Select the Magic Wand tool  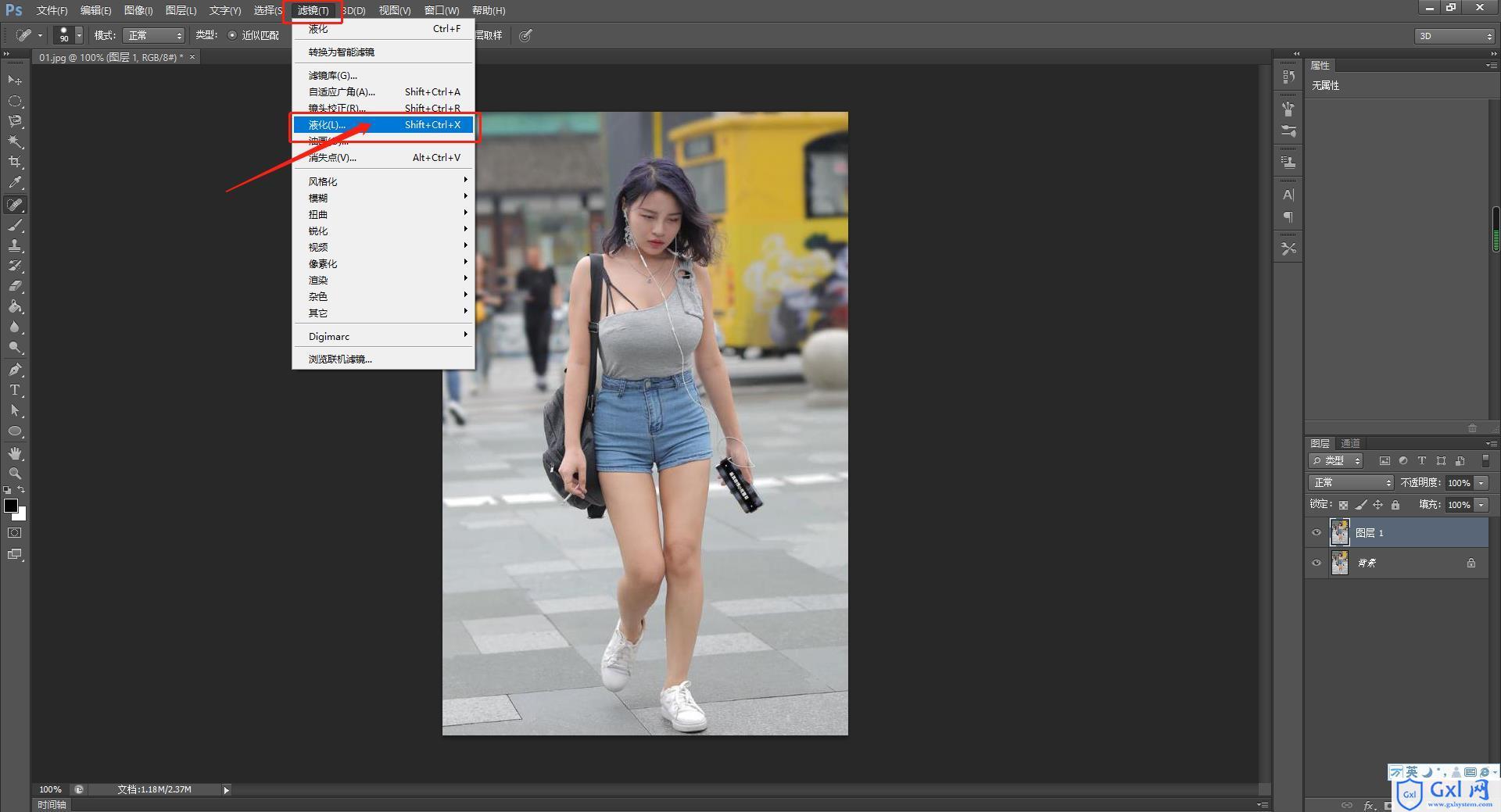15,141
